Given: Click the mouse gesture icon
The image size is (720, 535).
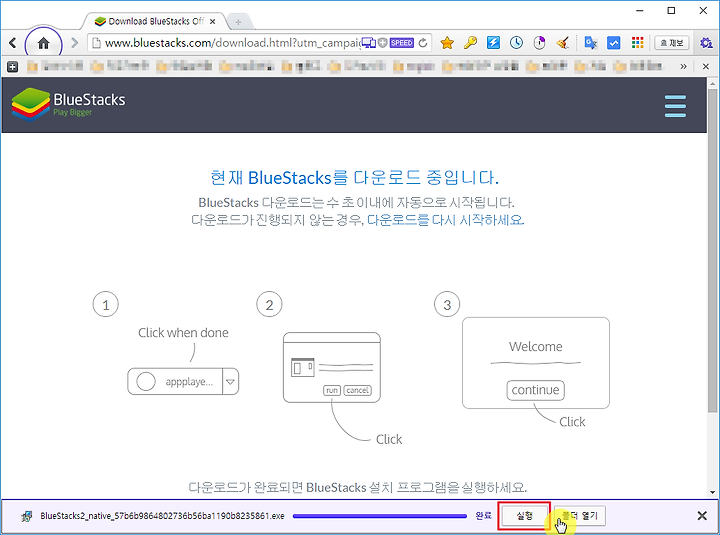Looking at the screenshot, I should pyautogui.click(x=540, y=43).
